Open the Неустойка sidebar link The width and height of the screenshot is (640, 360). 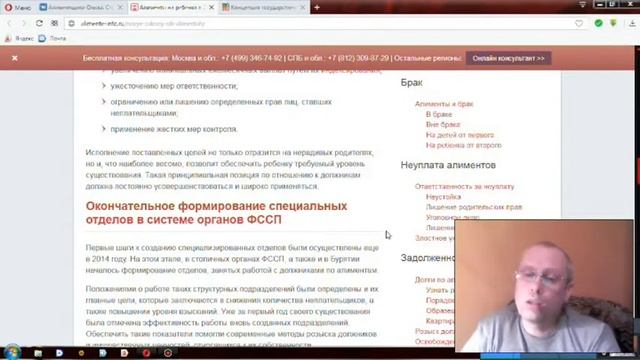(x=443, y=197)
